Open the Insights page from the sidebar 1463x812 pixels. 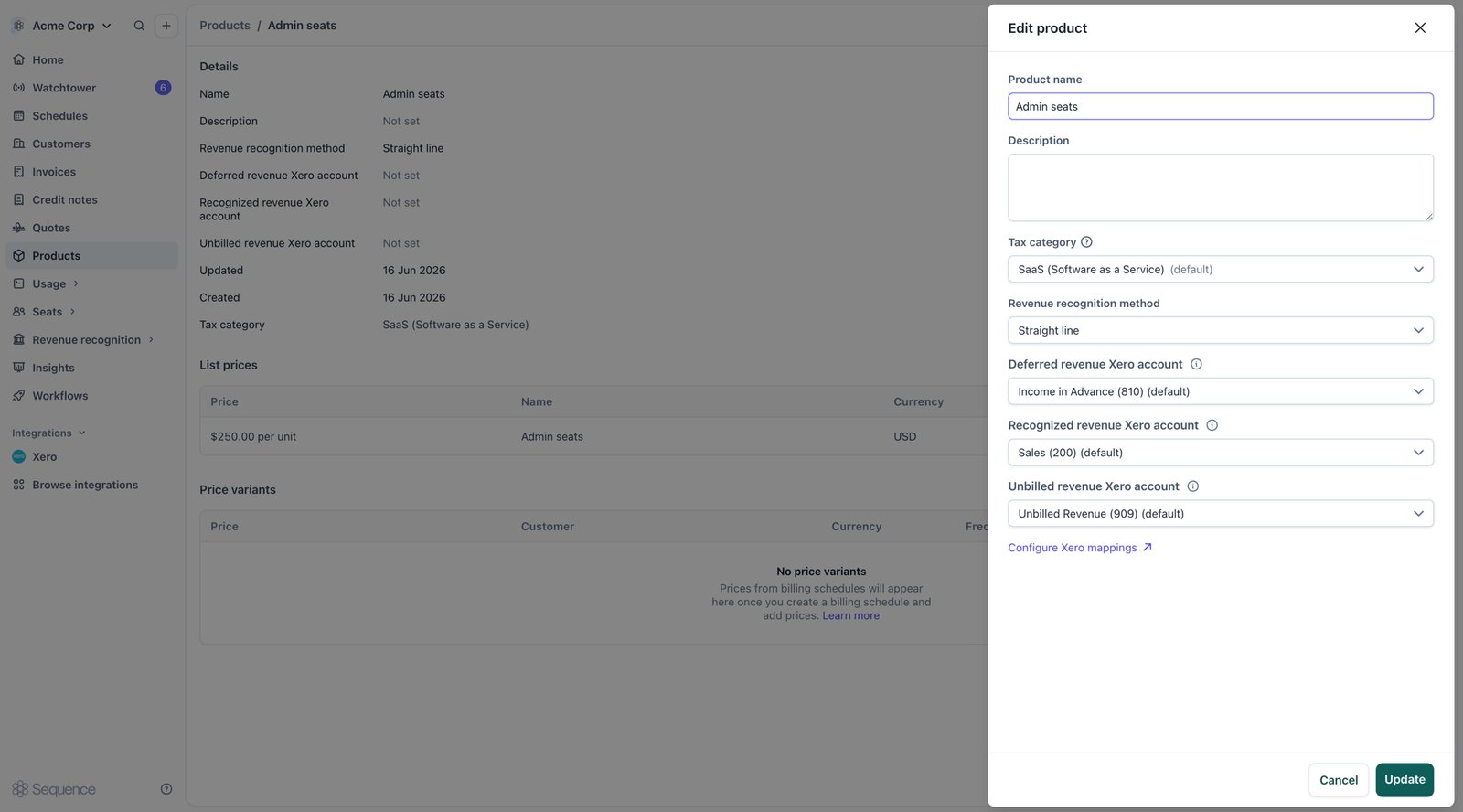(x=91, y=368)
